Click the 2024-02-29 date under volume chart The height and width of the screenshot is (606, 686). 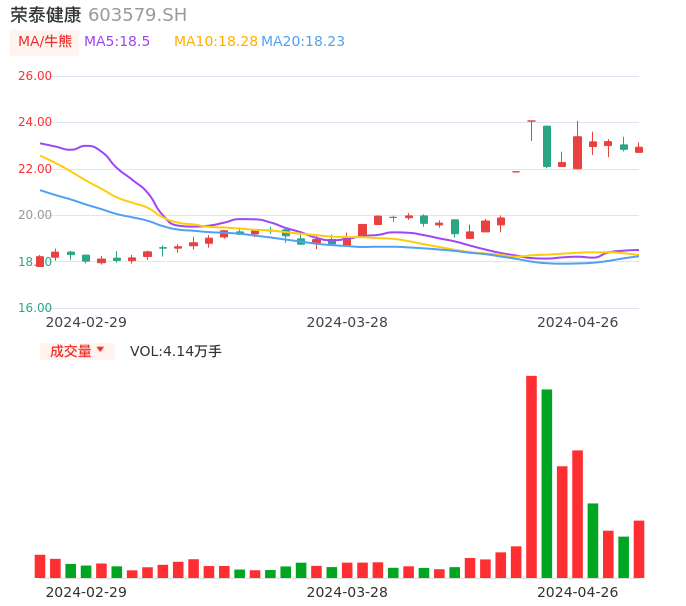click(86, 592)
